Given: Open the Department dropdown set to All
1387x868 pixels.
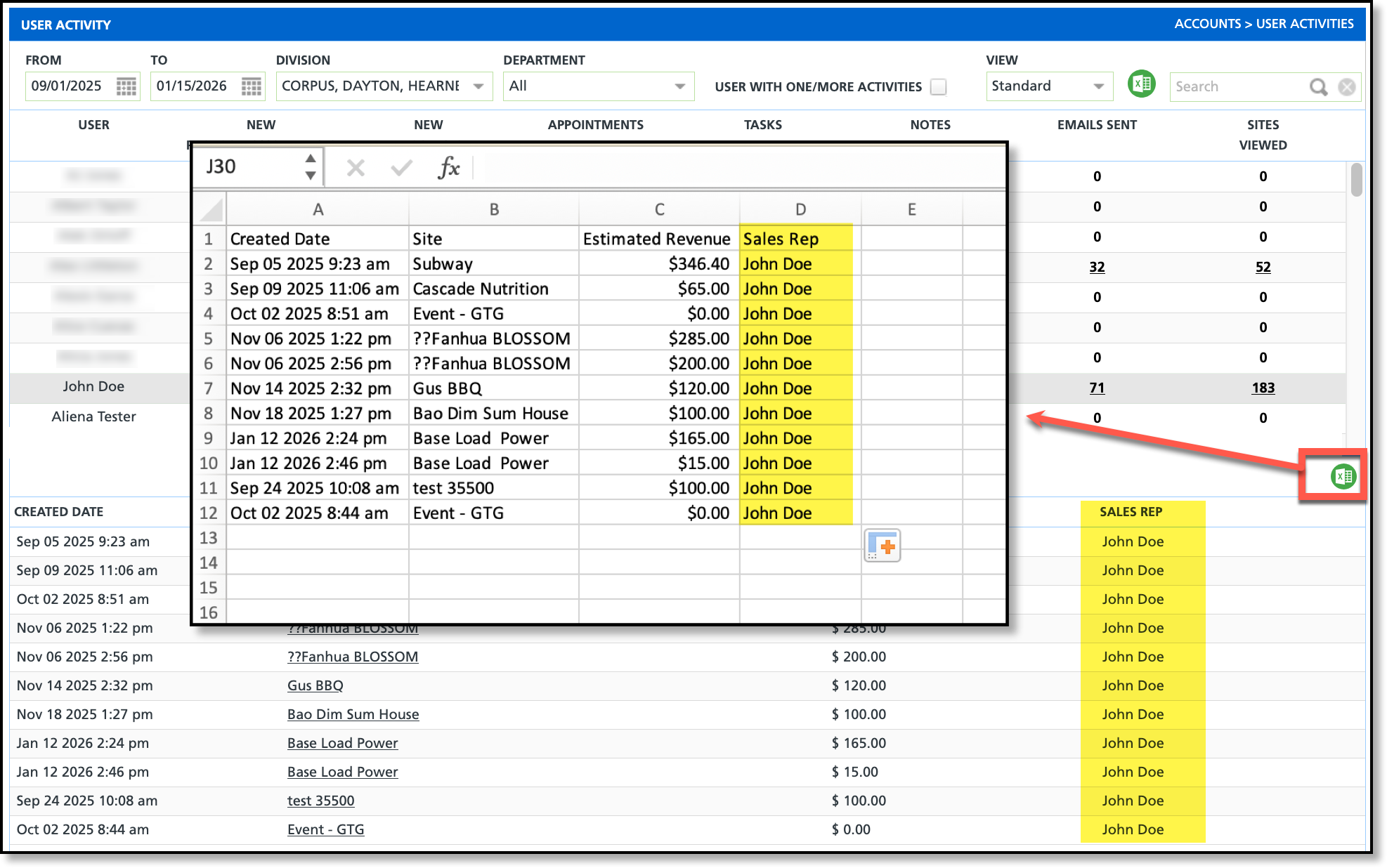Looking at the screenshot, I should coord(679,86).
